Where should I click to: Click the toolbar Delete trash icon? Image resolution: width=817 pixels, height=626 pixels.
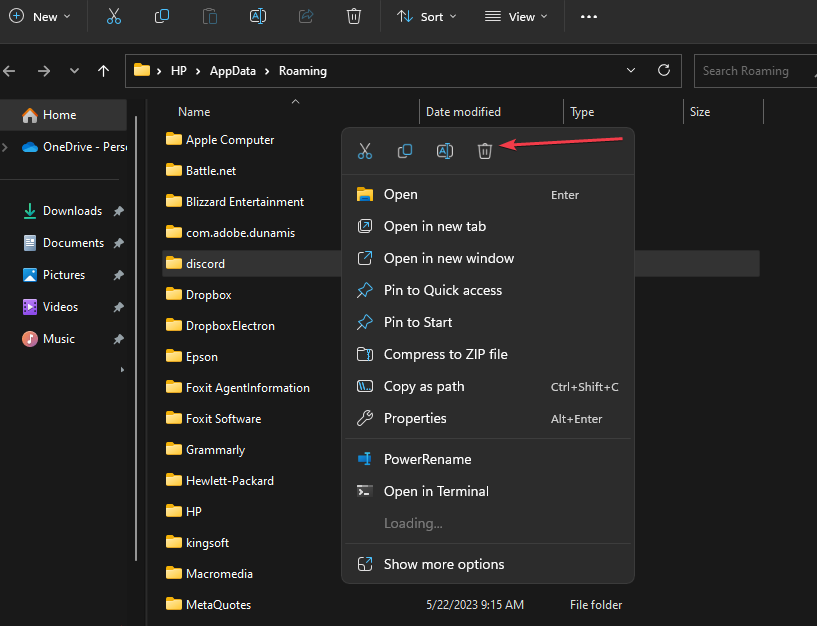coord(353,17)
